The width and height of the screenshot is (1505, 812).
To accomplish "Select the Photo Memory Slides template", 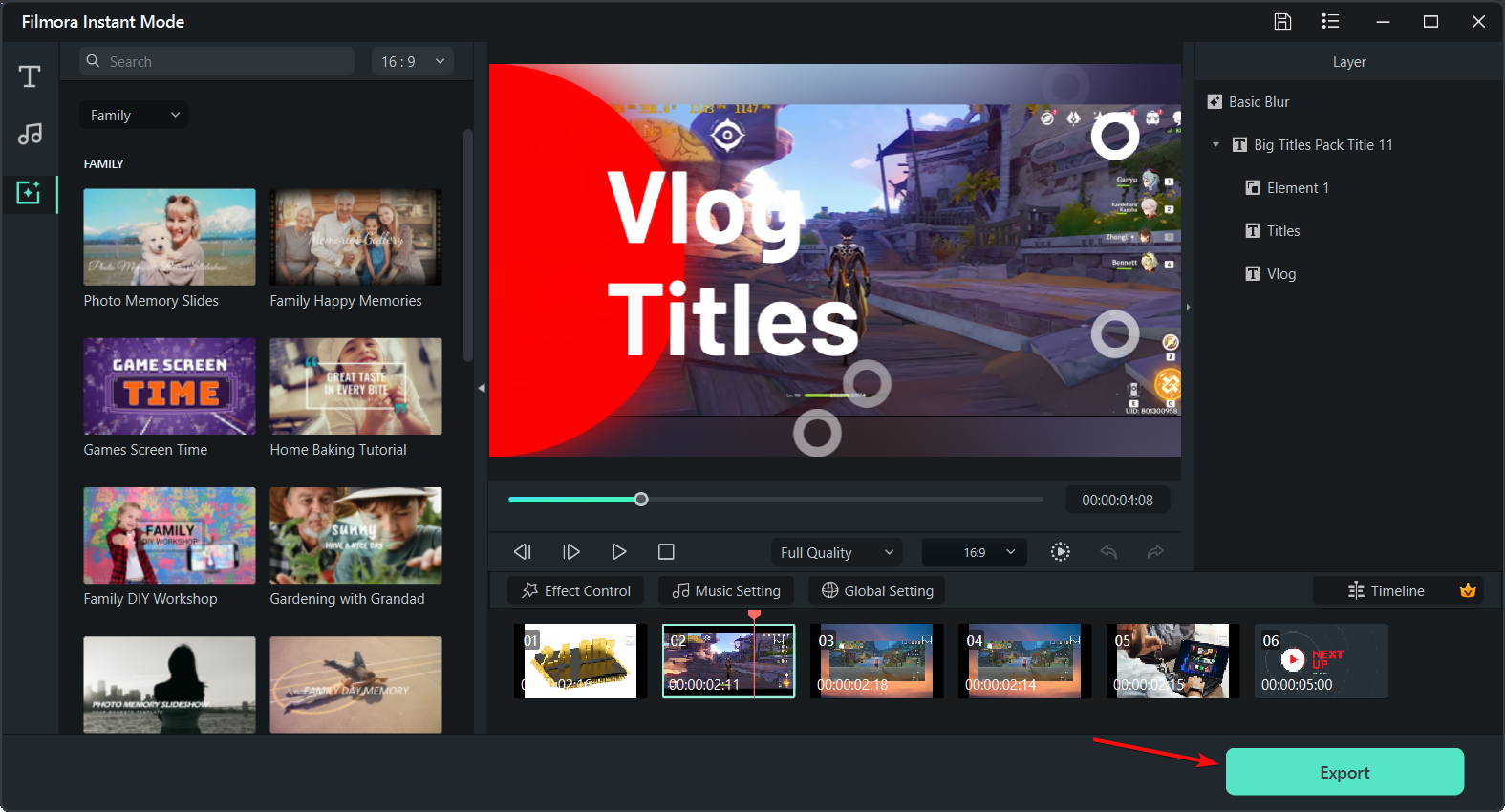I will click(169, 237).
